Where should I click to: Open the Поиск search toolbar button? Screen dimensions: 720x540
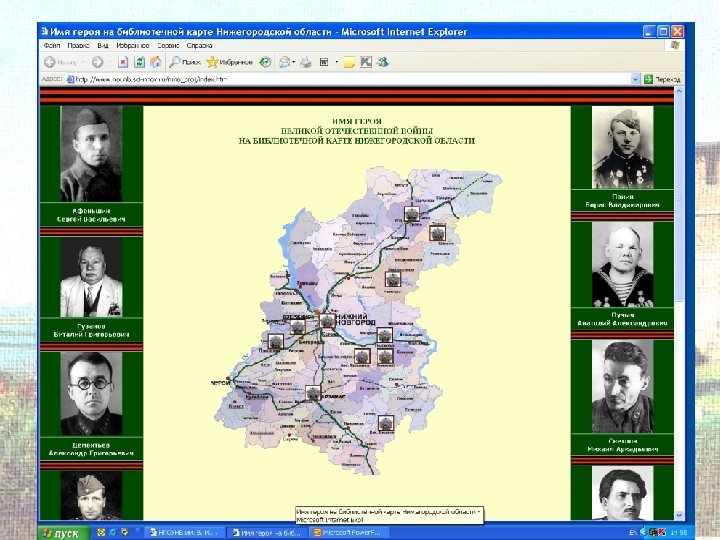[185, 62]
